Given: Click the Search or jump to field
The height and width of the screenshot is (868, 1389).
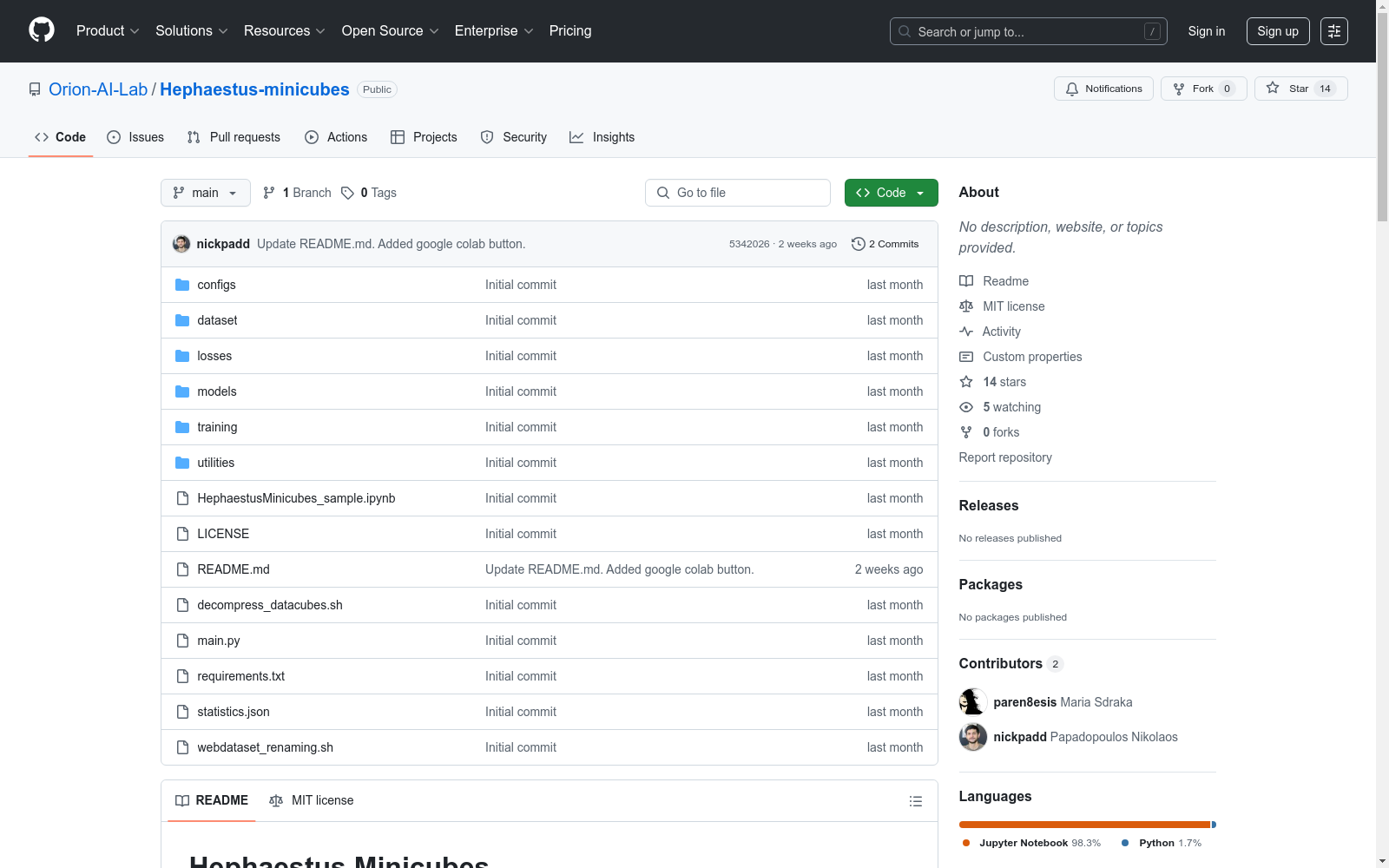Looking at the screenshot, I should pyautogui.click(x=1029, y=31).
